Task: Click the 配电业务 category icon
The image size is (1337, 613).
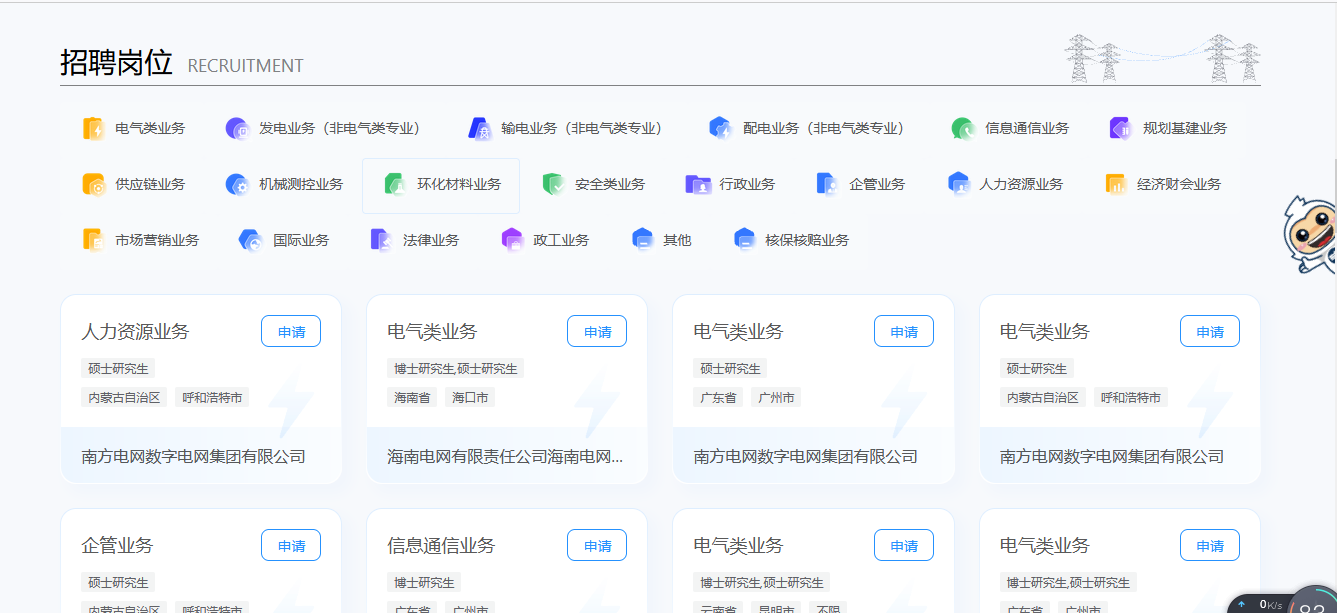Action: coord(721,128)
